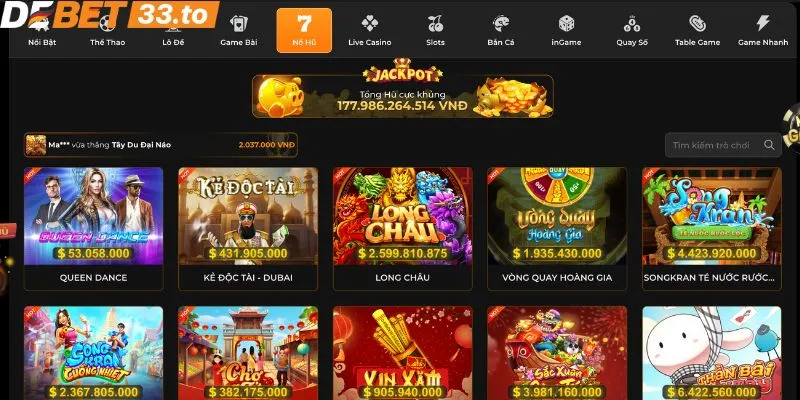Screen dimensions: 800x400
Task: Open the Tây Du Đại Náo winner notification
Action: (x=161, y=145)
